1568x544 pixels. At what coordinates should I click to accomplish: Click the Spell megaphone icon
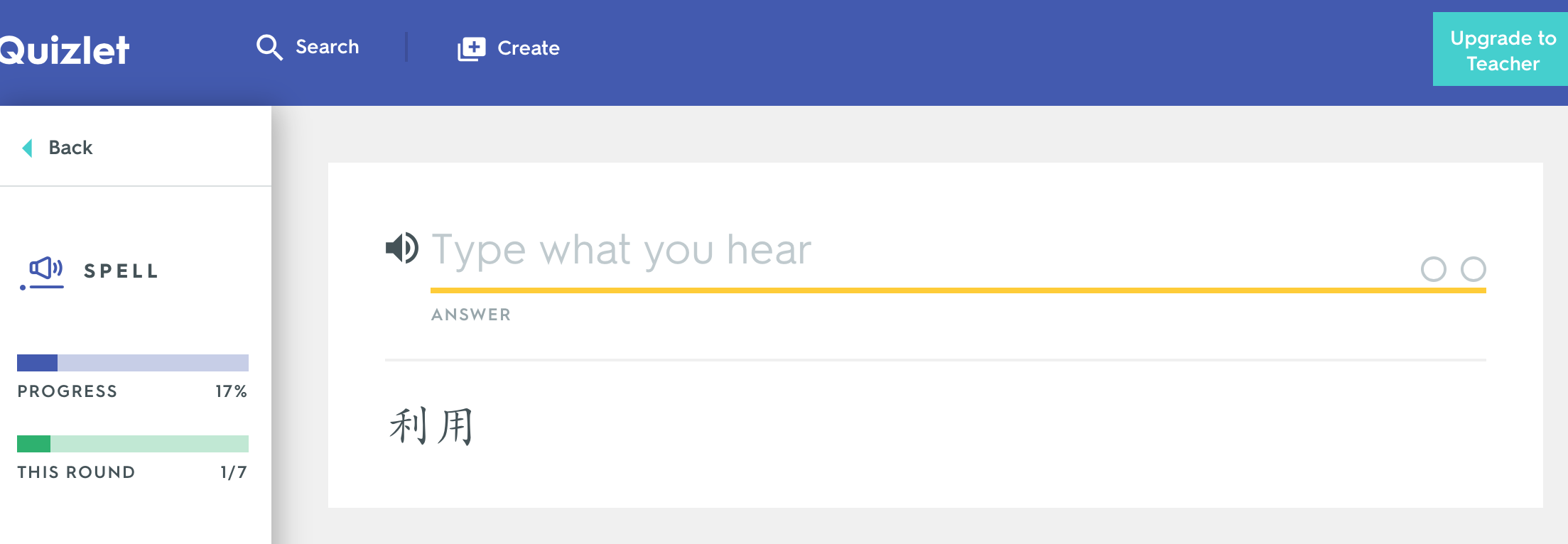(x=44, y=271)
